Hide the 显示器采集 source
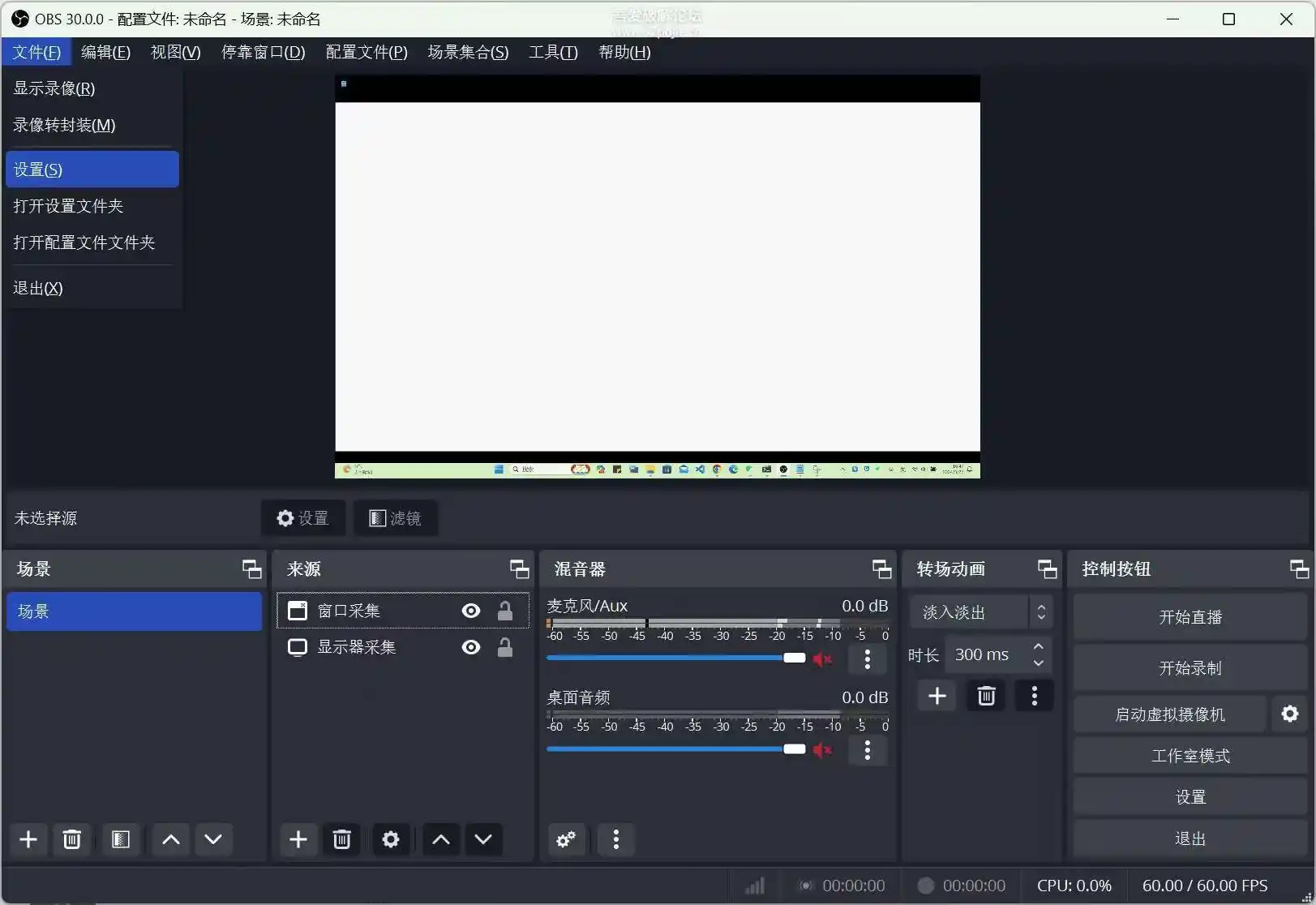 470,647
